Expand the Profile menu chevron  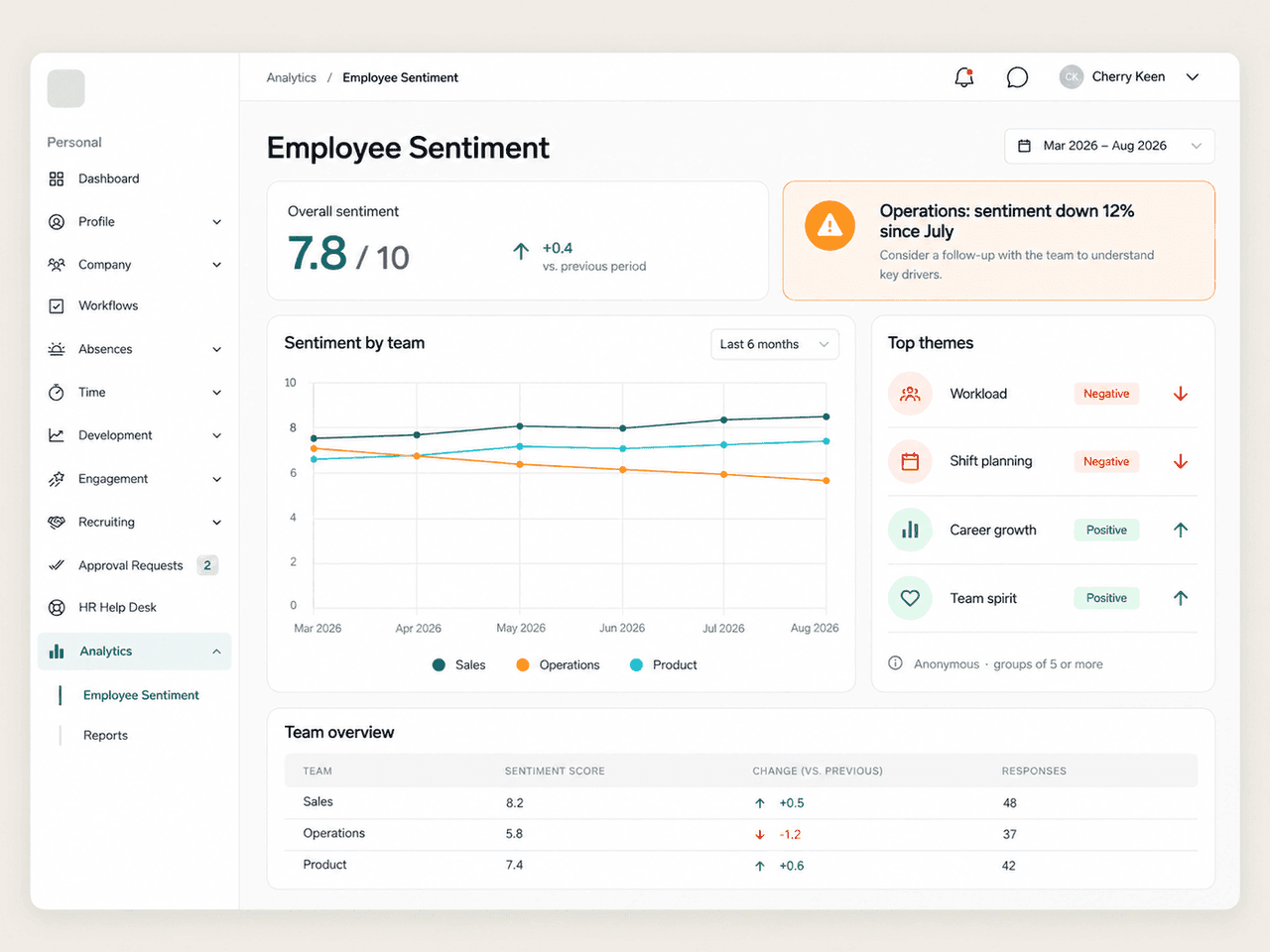[216, 222]
